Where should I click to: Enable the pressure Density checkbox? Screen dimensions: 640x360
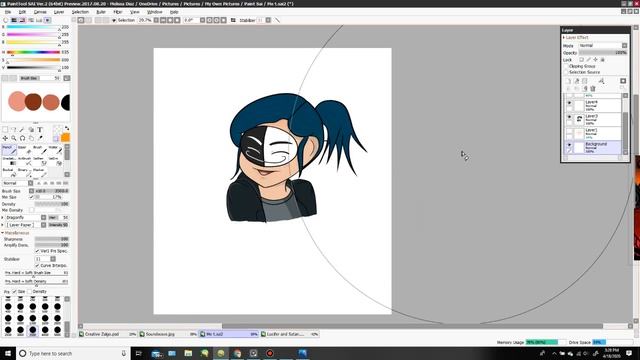pos(29,291)
